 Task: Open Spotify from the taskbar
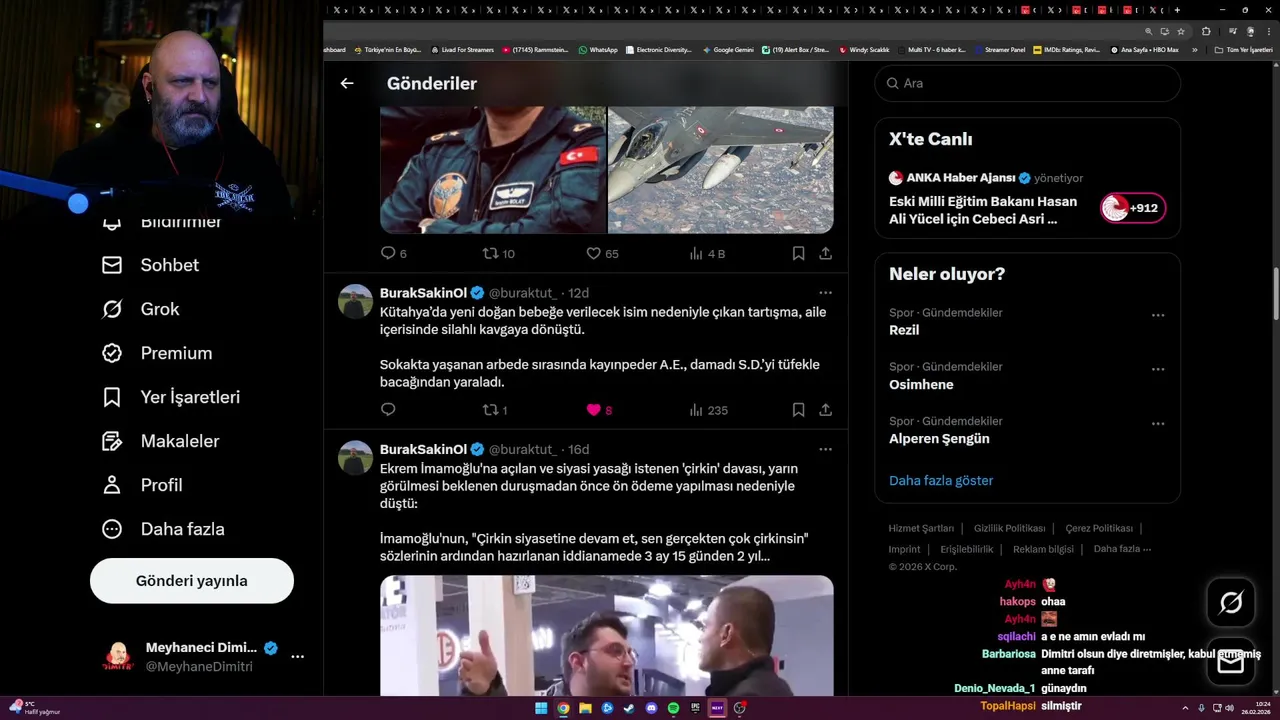point(673,708)
